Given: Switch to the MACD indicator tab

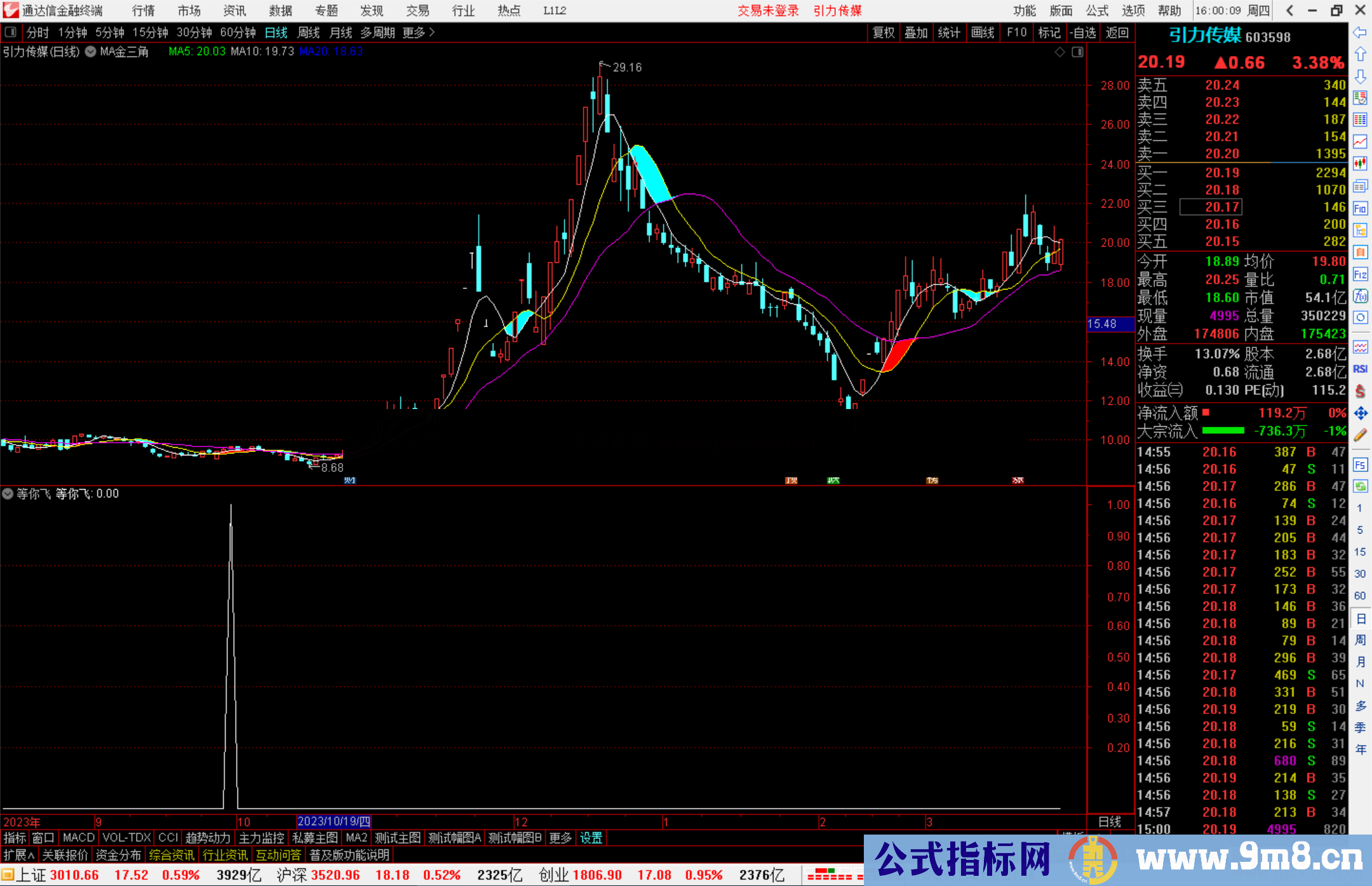Looking at the screenshot, I should coord(77,838).
